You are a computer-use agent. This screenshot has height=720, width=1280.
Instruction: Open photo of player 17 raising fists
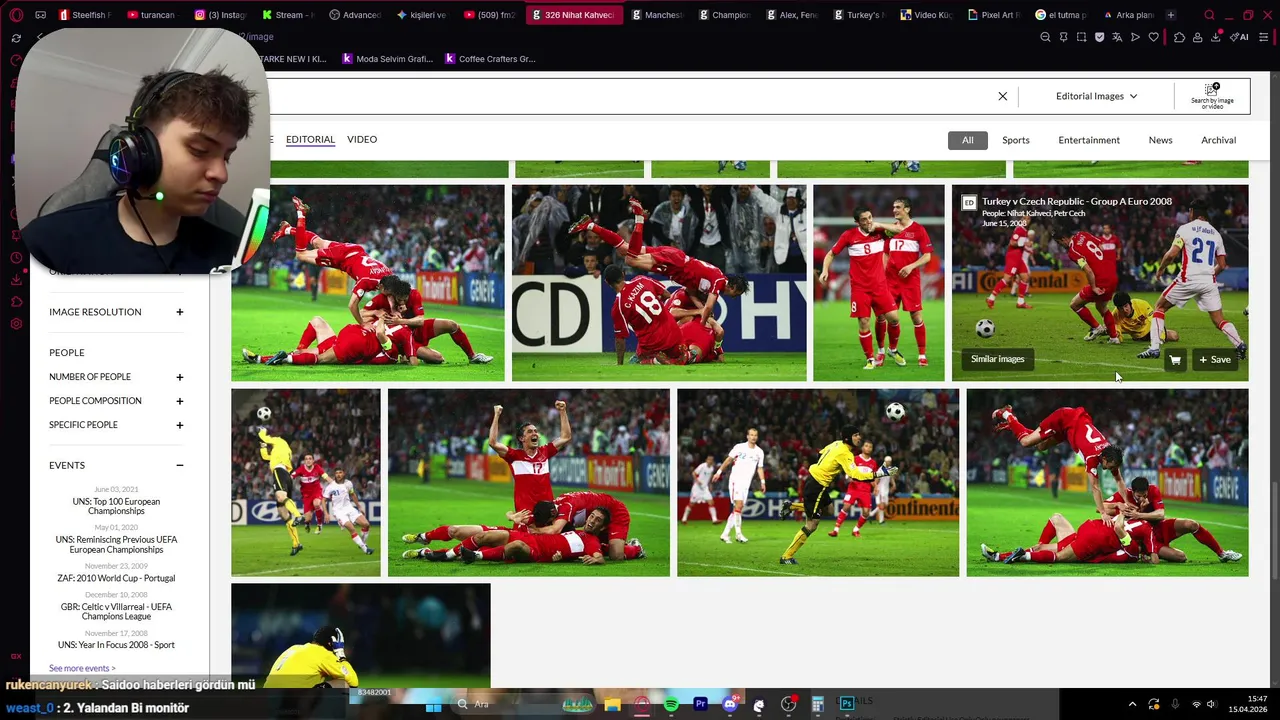click(x=528, y=483)
